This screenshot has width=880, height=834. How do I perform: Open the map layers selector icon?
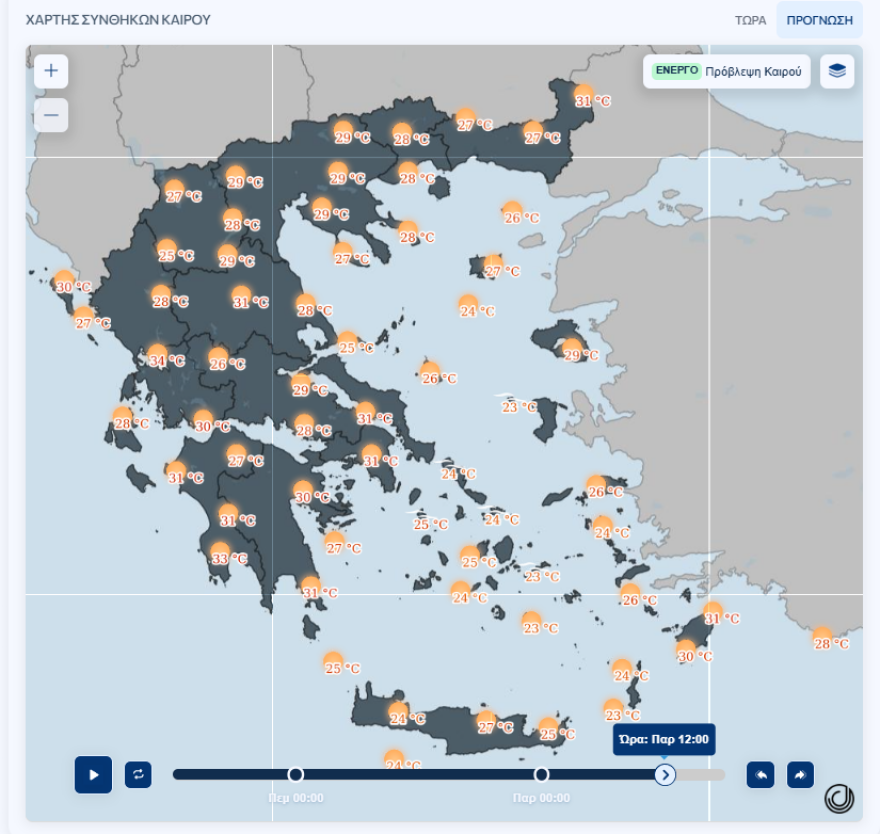(838, 72)
